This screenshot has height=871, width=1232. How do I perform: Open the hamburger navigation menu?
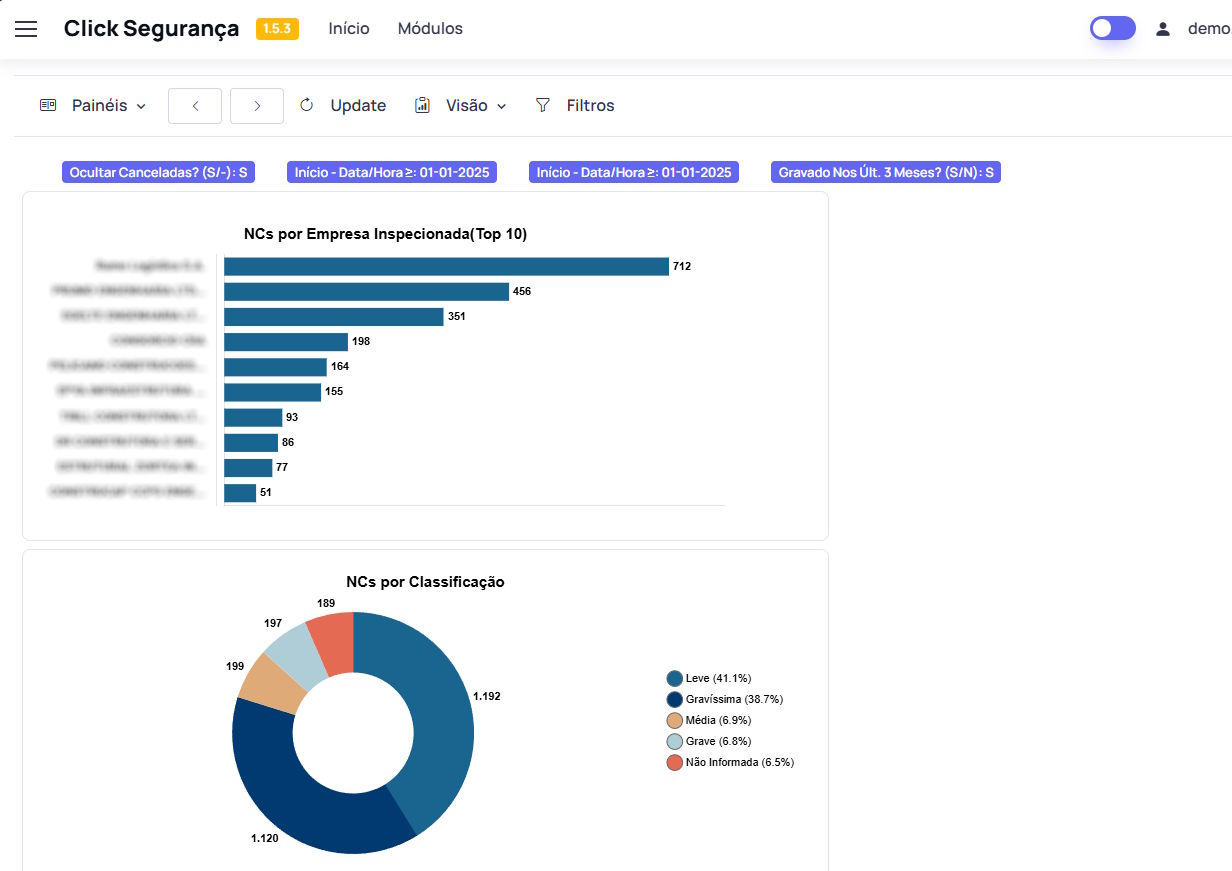coord(26,29)
